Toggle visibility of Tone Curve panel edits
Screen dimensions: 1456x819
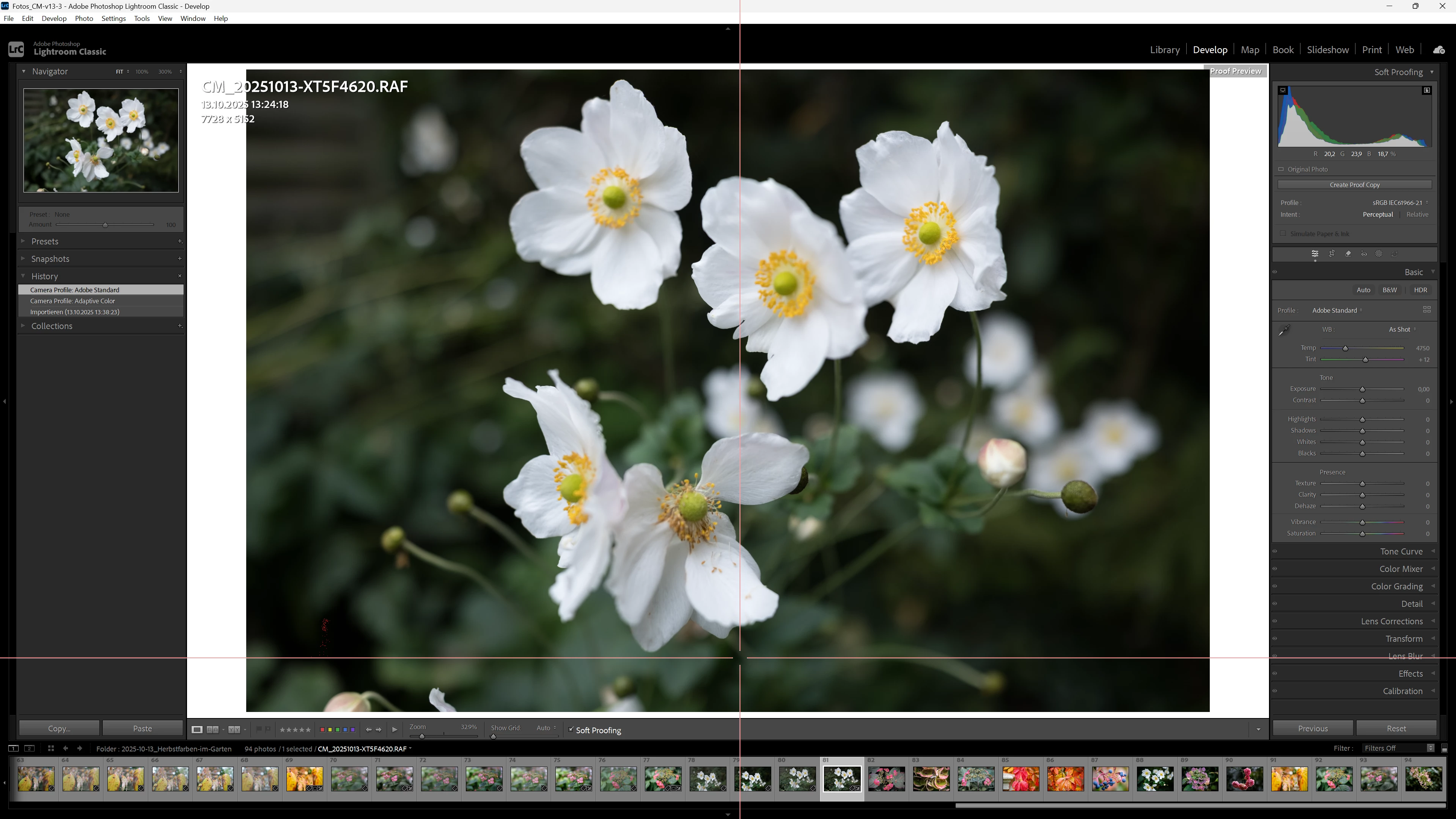point(1275,551)
